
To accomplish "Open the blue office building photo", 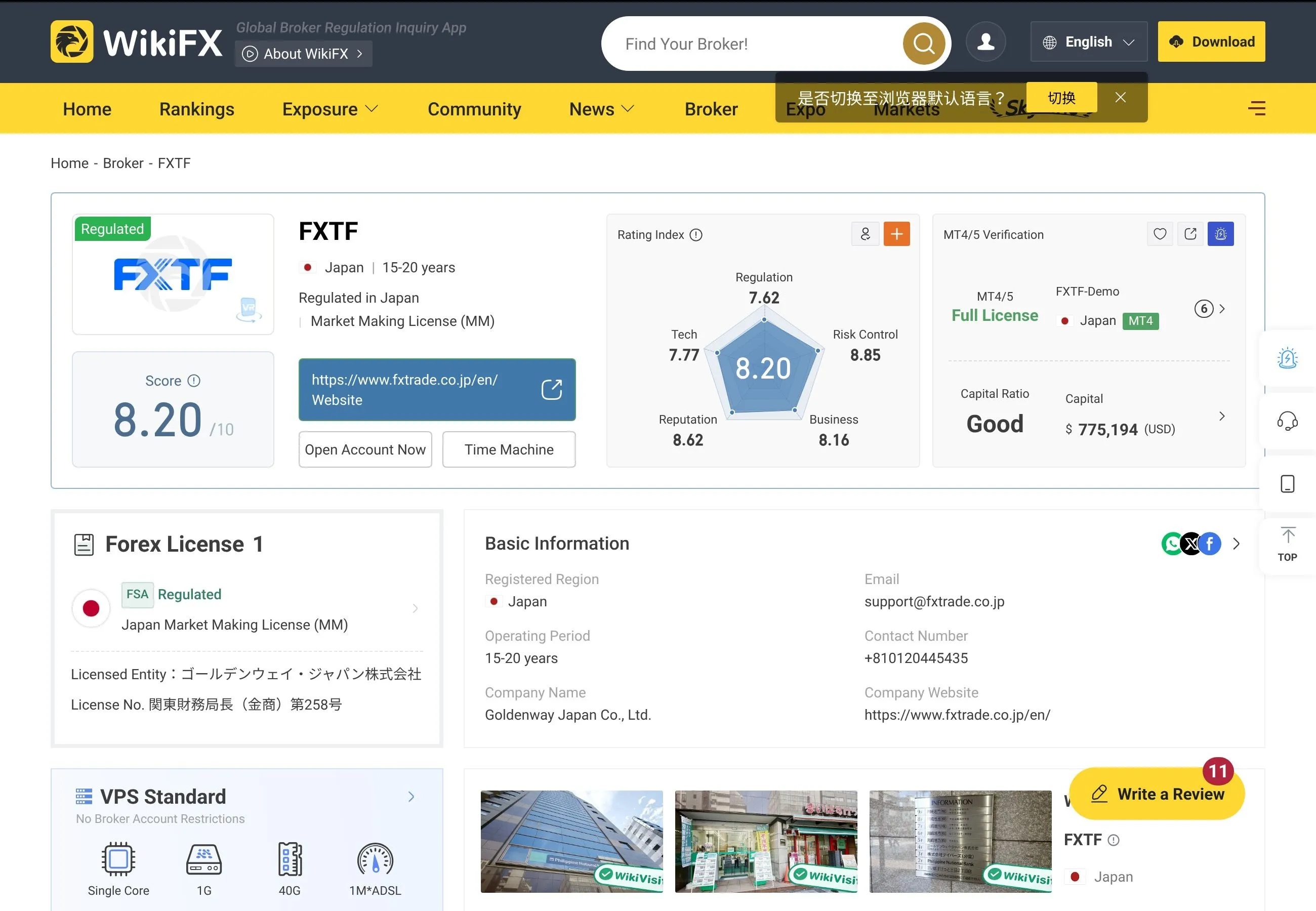I will 572,842.
